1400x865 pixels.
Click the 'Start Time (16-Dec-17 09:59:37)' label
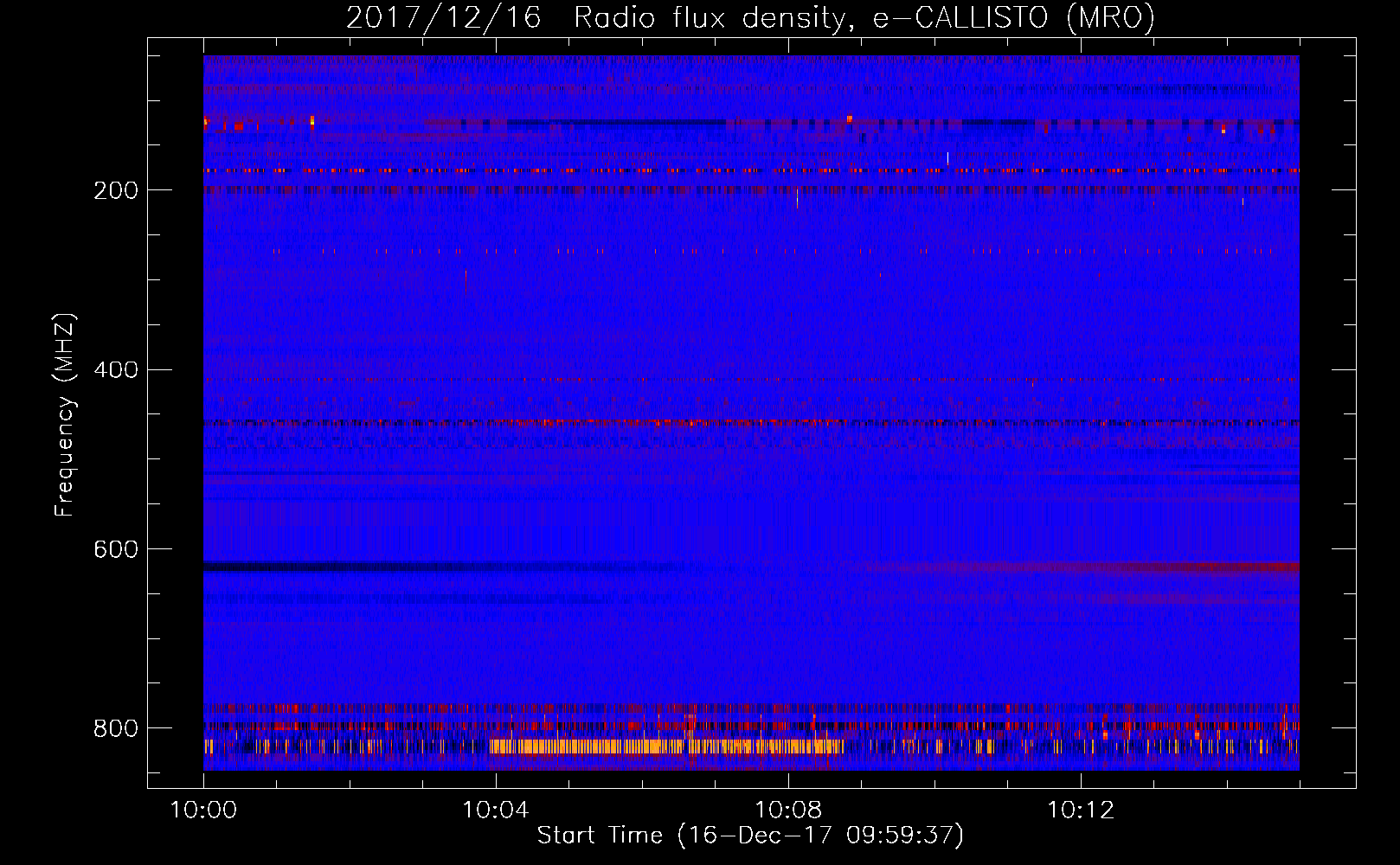point(750,836)
